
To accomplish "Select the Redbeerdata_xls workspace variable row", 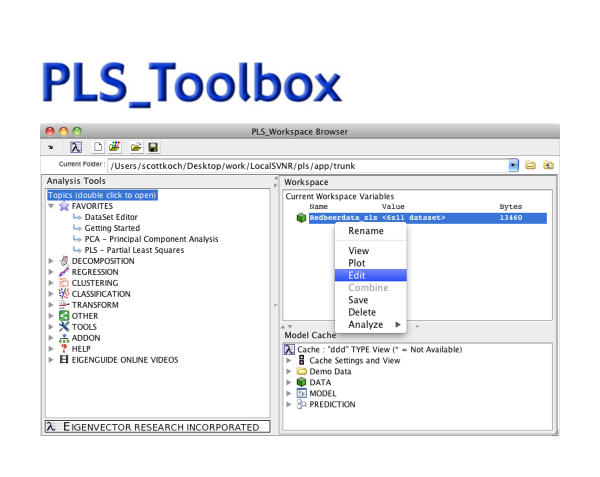I will tap(427, 218).
